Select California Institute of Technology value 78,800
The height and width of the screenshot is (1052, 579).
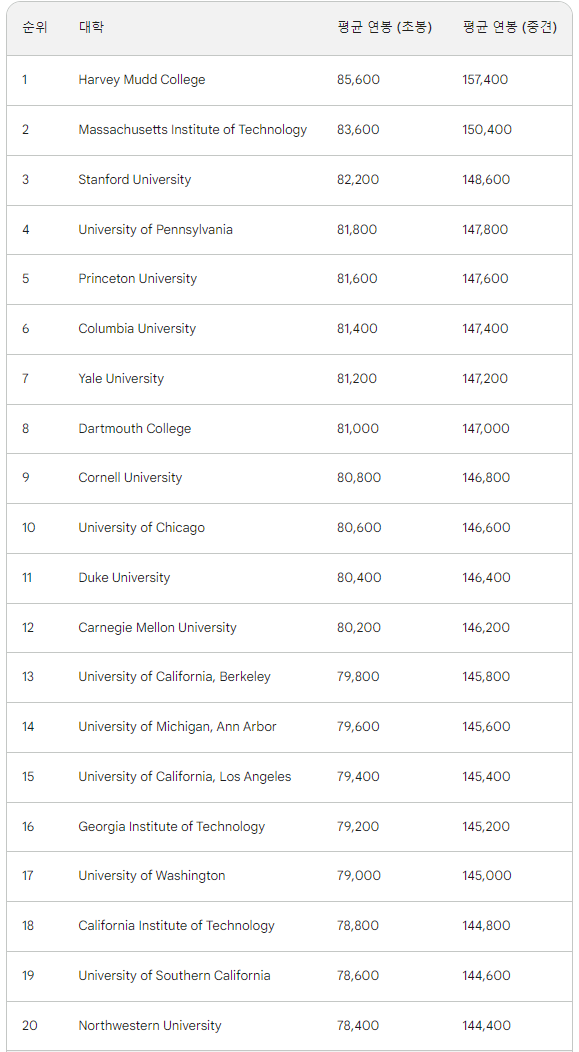click(358, 926)
